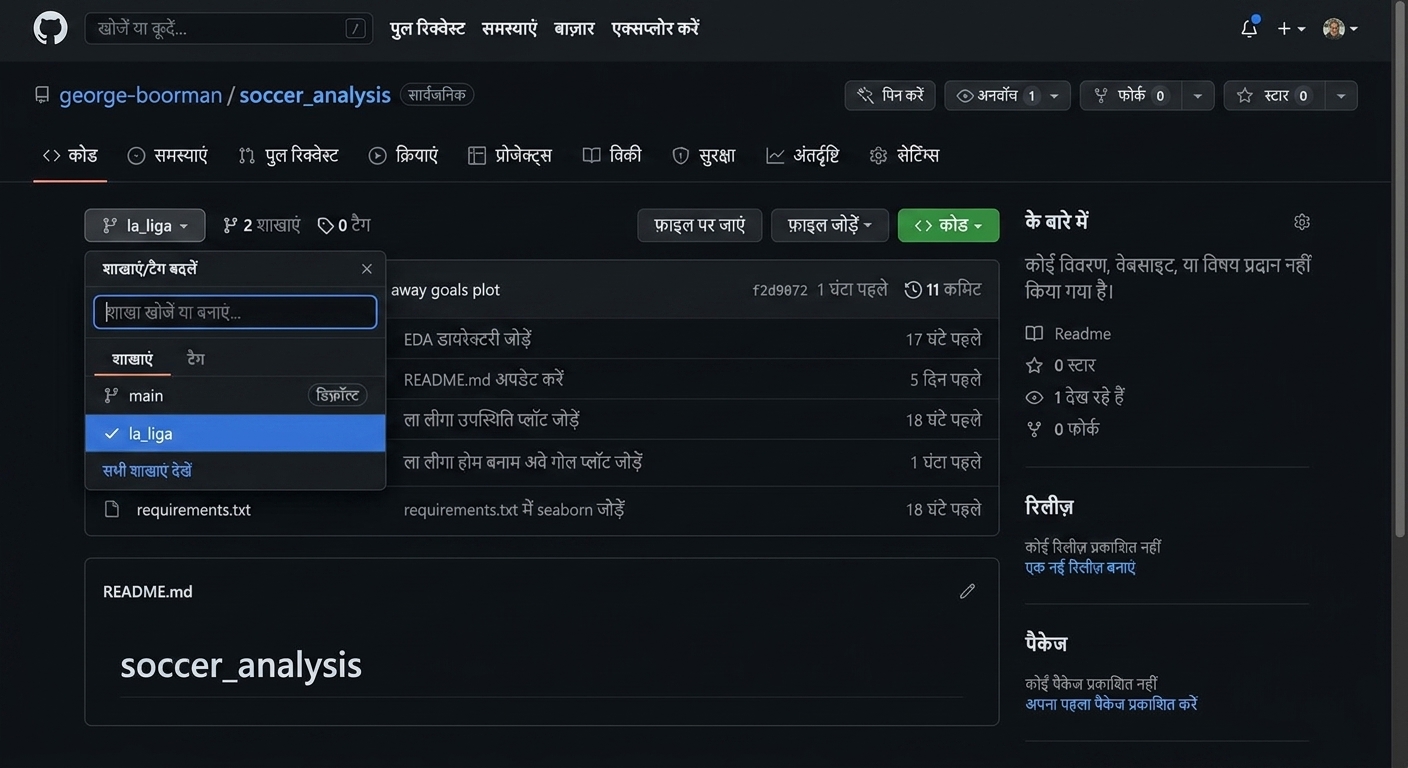1408x768 pixels.
Task: Click the slash shortcut key icon
Action: [x=355, y=29]
